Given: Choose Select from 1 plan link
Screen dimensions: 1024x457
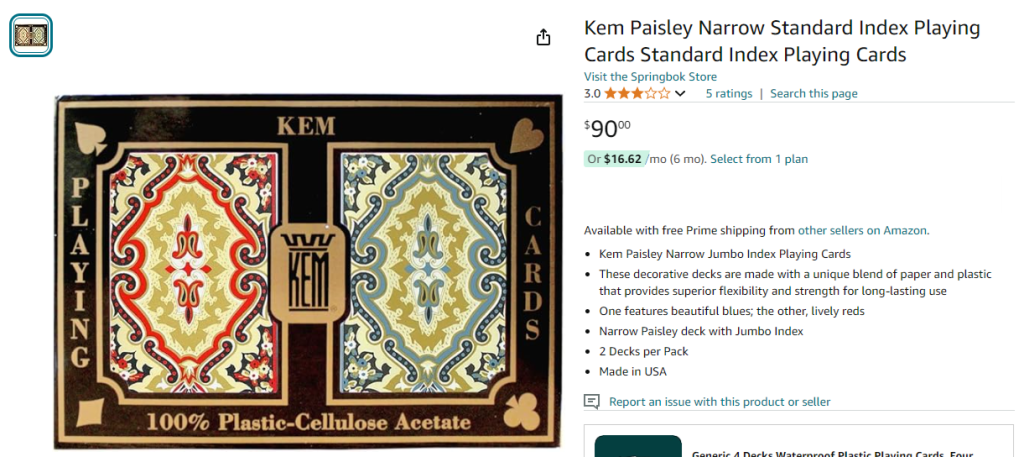Looking at the screenshot, I should coord(759,159).
